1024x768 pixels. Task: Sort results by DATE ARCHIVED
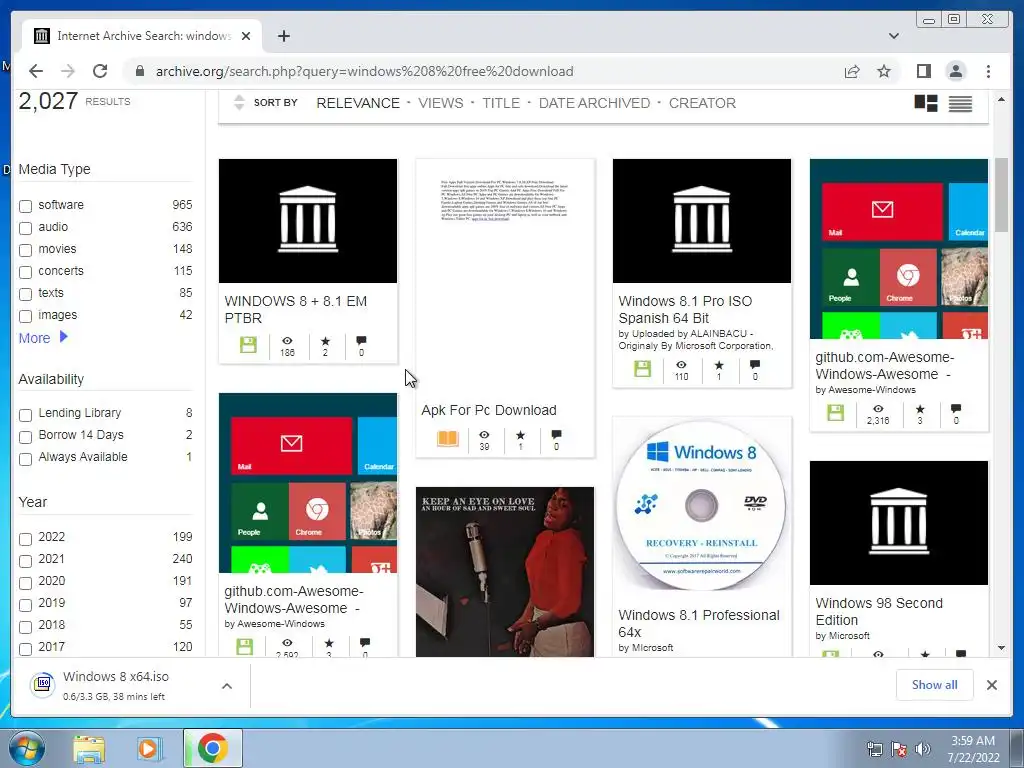[x=594, y=103]
